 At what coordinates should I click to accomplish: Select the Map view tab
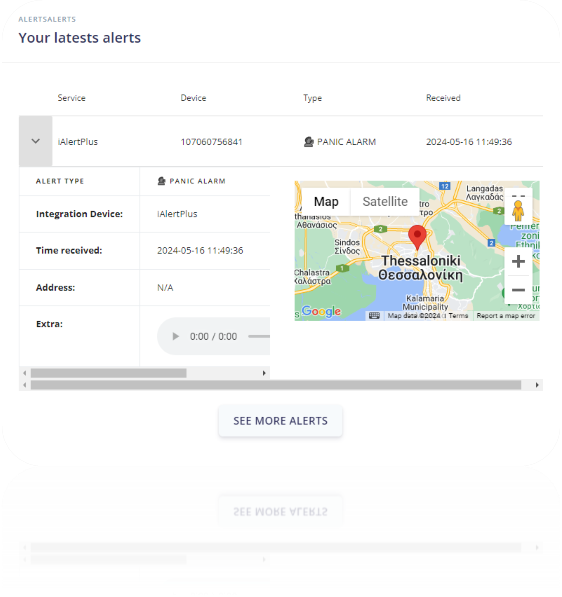point(326,202)
